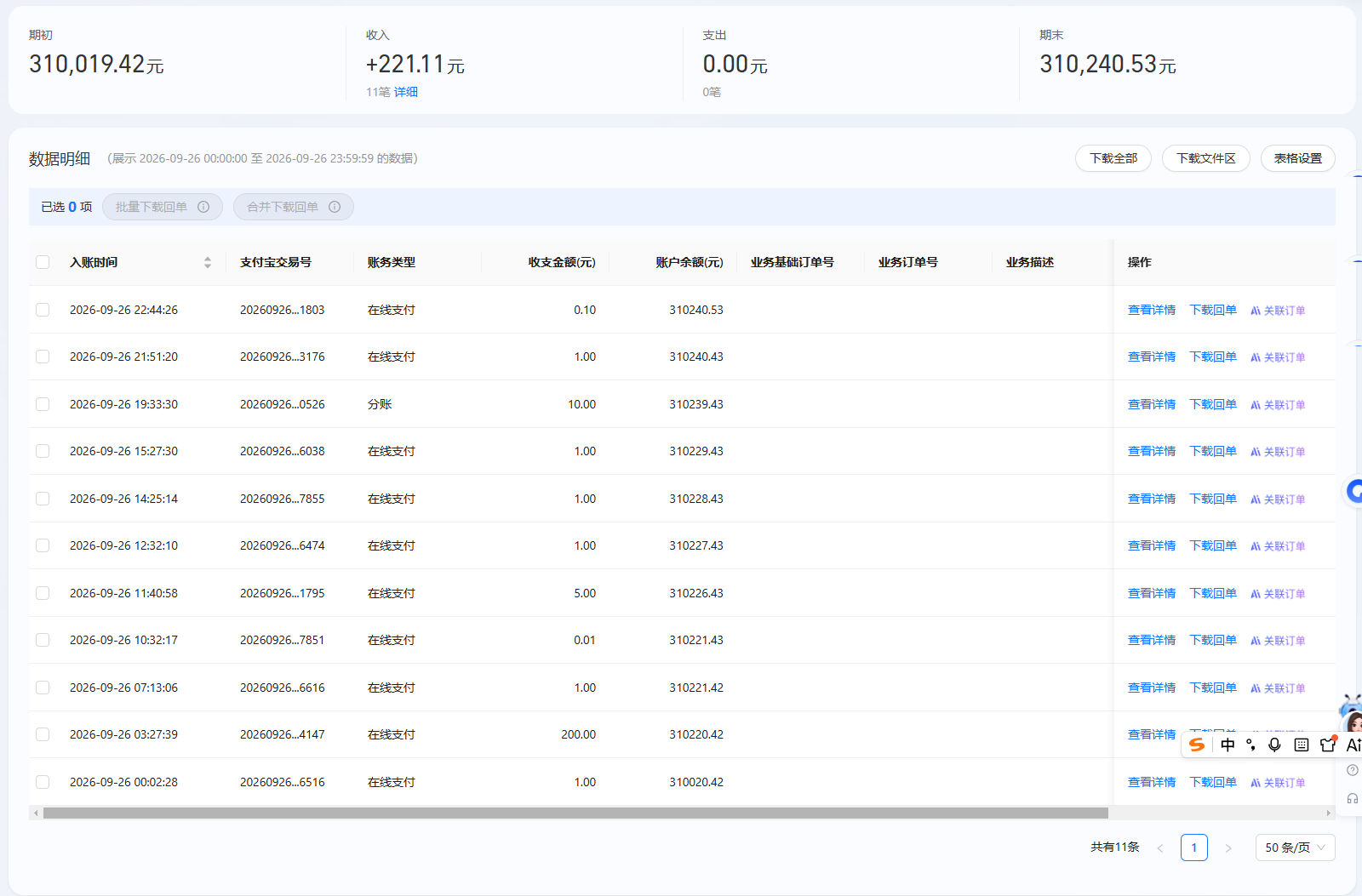This screenshot has width=1362, height=896.
Task: Go to the previous page arrow
Action: pos(1159,847)
